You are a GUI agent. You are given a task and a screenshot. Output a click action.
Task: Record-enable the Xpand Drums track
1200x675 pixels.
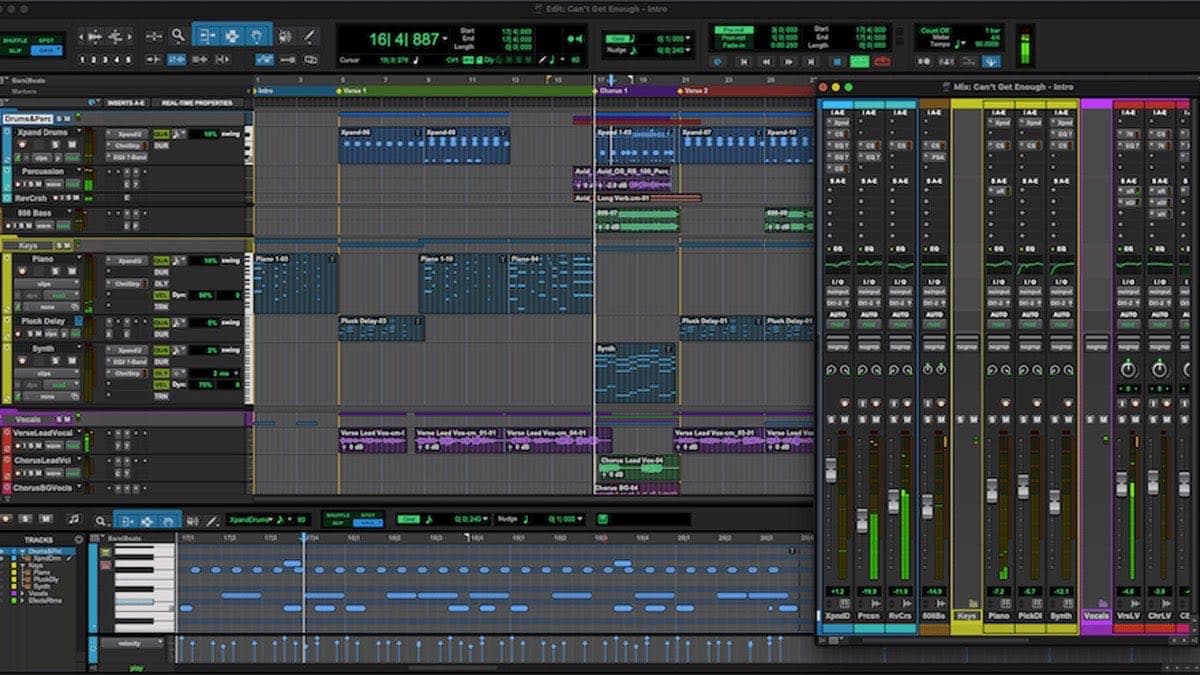click(20, 144)
